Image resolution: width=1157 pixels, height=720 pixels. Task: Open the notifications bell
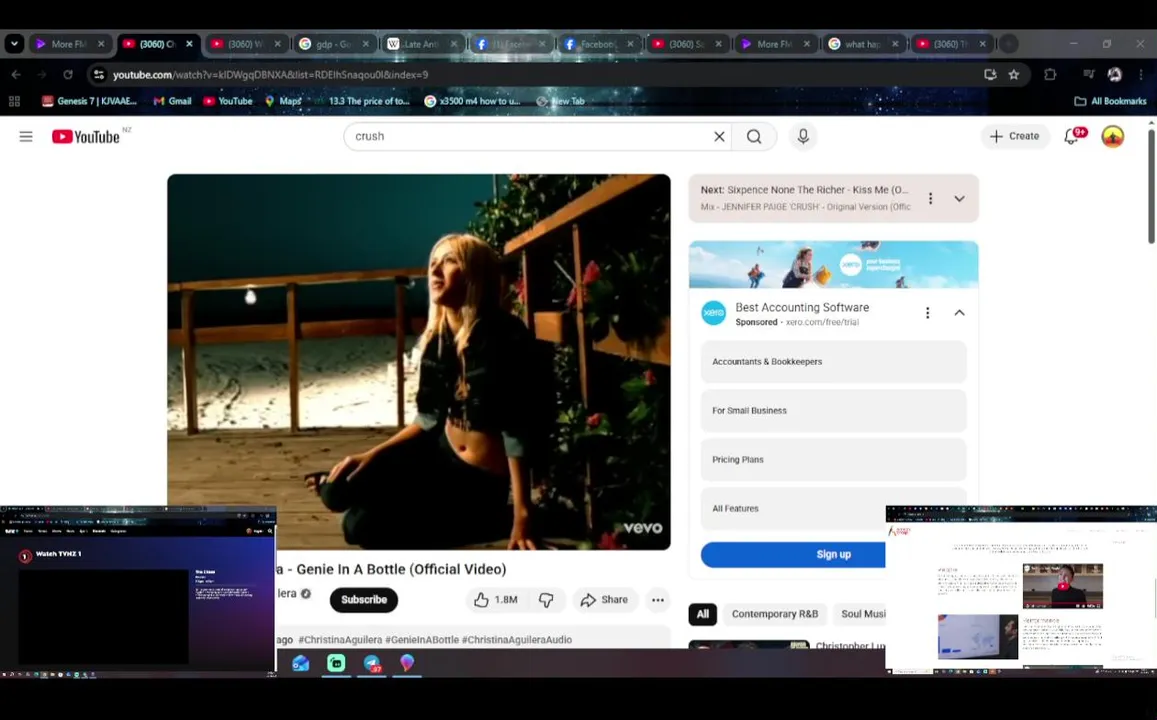coord(1071,136)
